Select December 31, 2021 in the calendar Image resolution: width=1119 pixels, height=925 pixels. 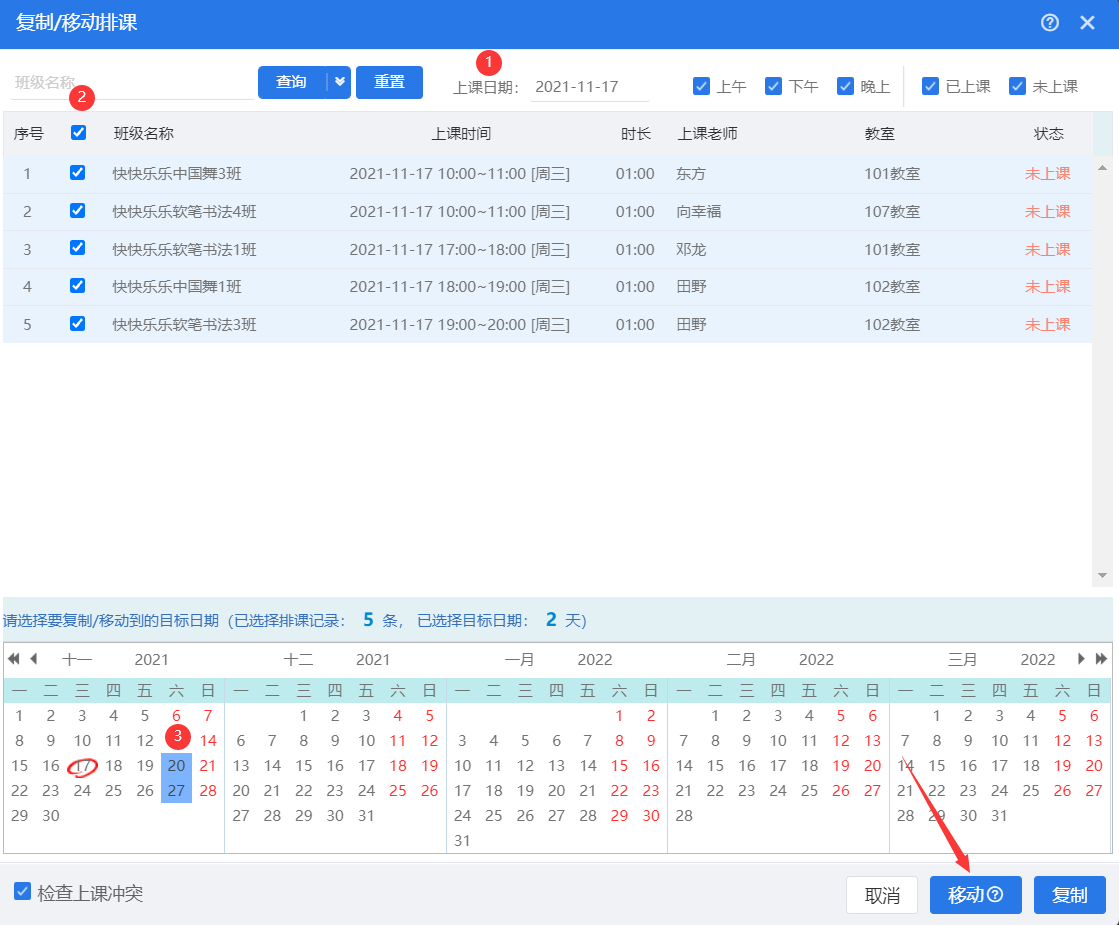point(366,815)
